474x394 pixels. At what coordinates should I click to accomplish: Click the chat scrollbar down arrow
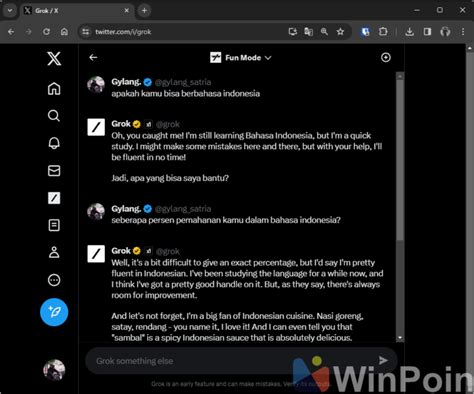(400, 338)
